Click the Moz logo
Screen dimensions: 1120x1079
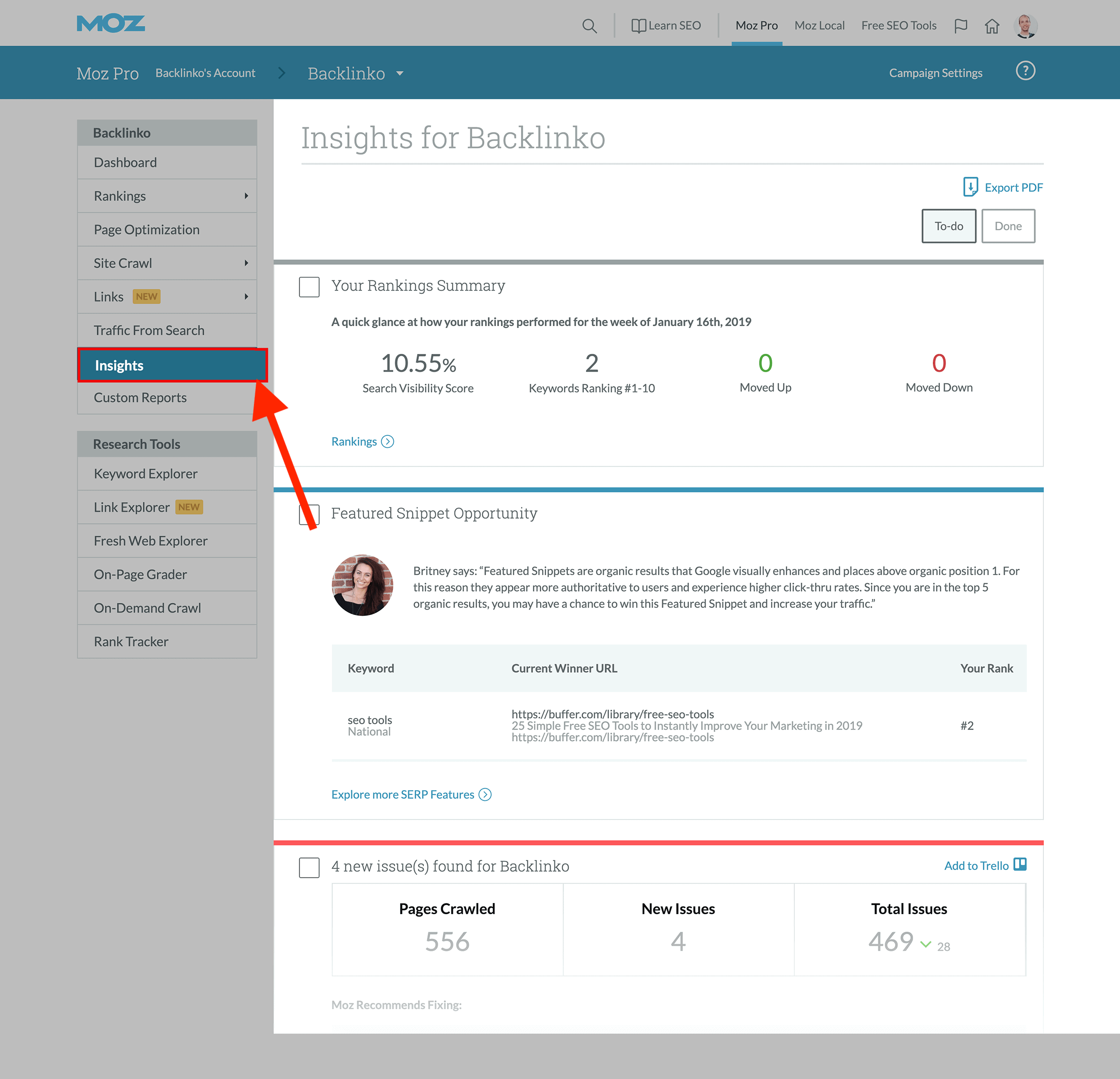point(111,23)
